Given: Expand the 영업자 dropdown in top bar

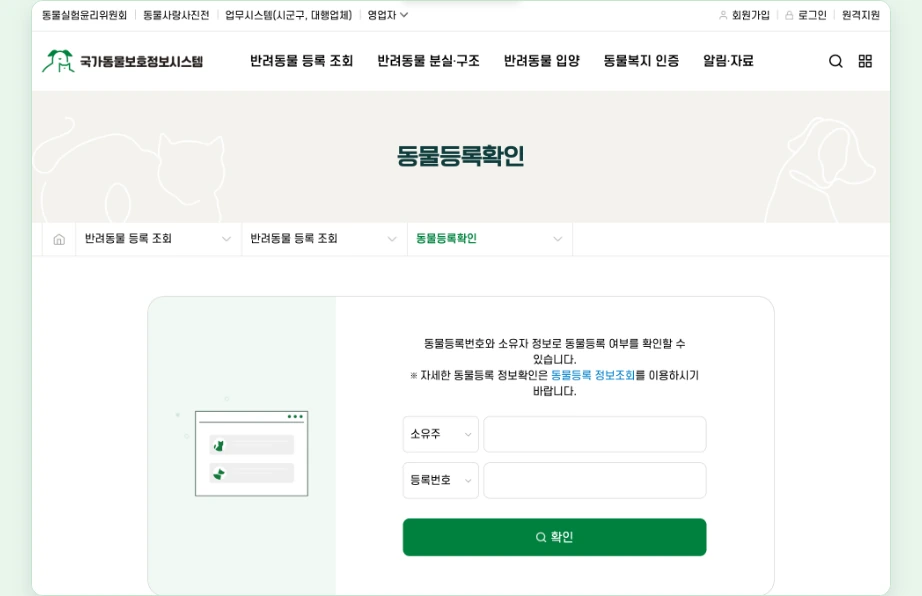Looking at the screenshot, I should 387,15.
